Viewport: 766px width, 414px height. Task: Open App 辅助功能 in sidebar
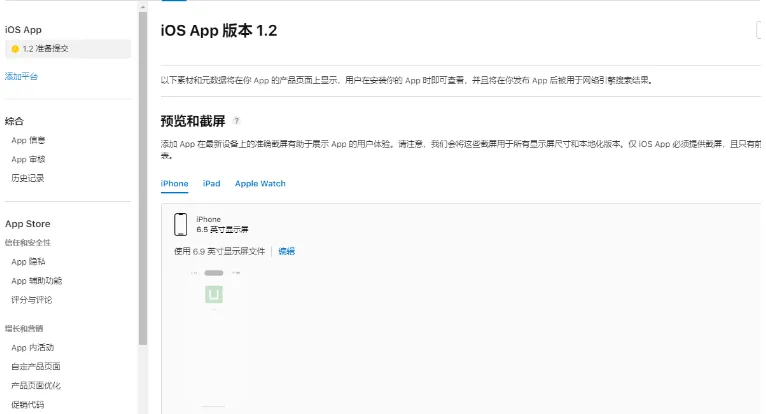point(37,281)
